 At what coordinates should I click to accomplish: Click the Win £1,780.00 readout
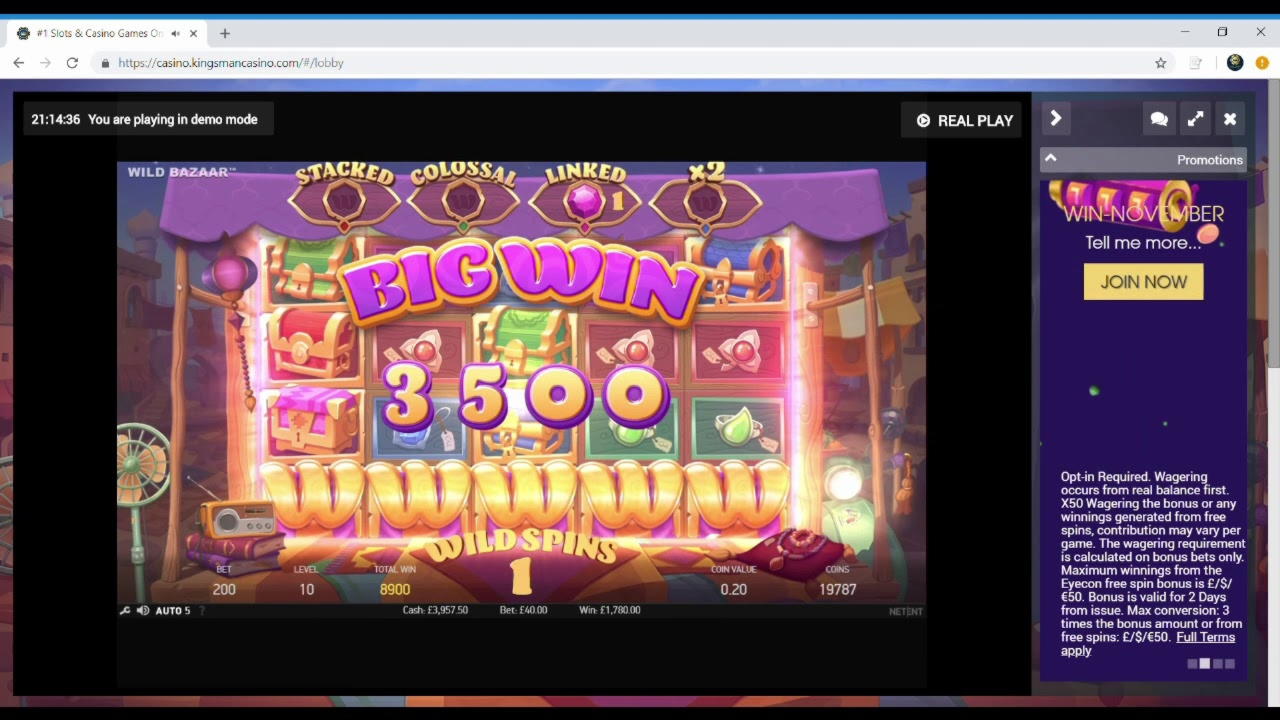point(609,610)
